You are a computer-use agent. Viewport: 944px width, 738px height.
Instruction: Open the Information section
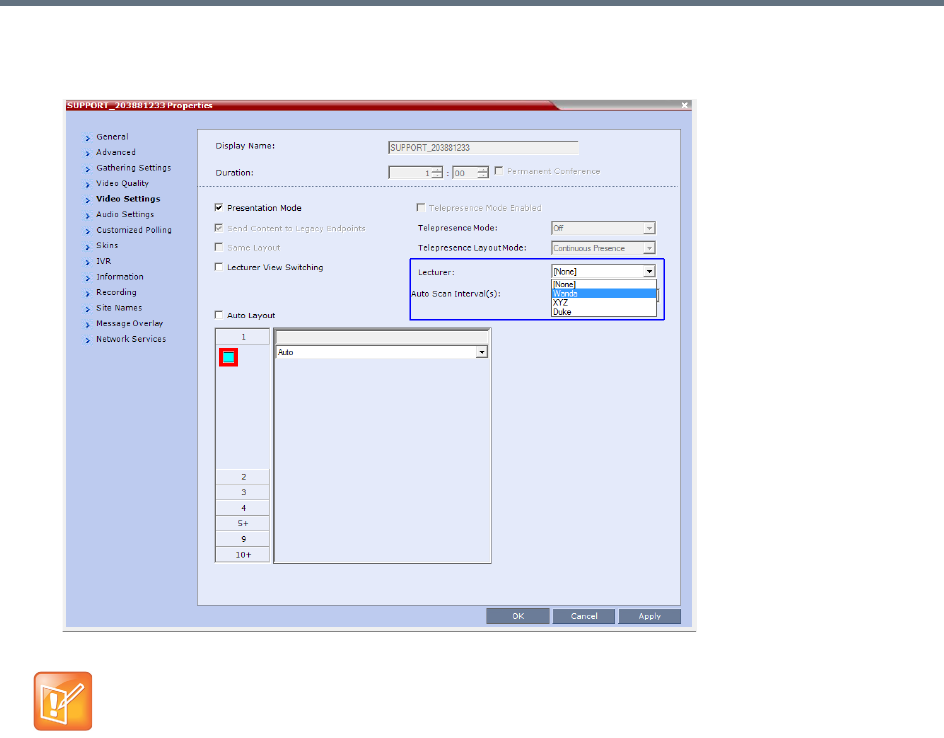point(120,277)
